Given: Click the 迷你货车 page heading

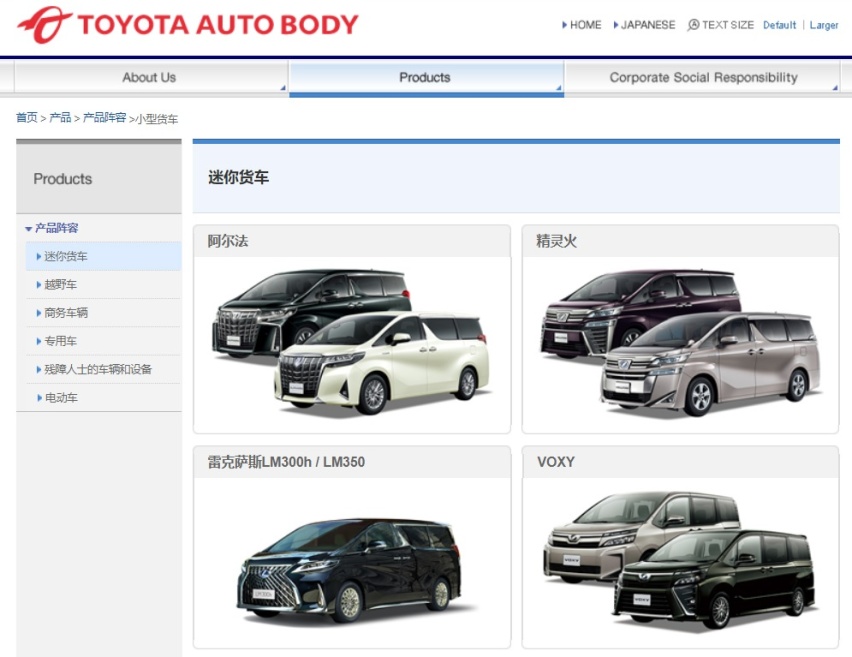Looking at the screenshot, I should tap(239, 177).
